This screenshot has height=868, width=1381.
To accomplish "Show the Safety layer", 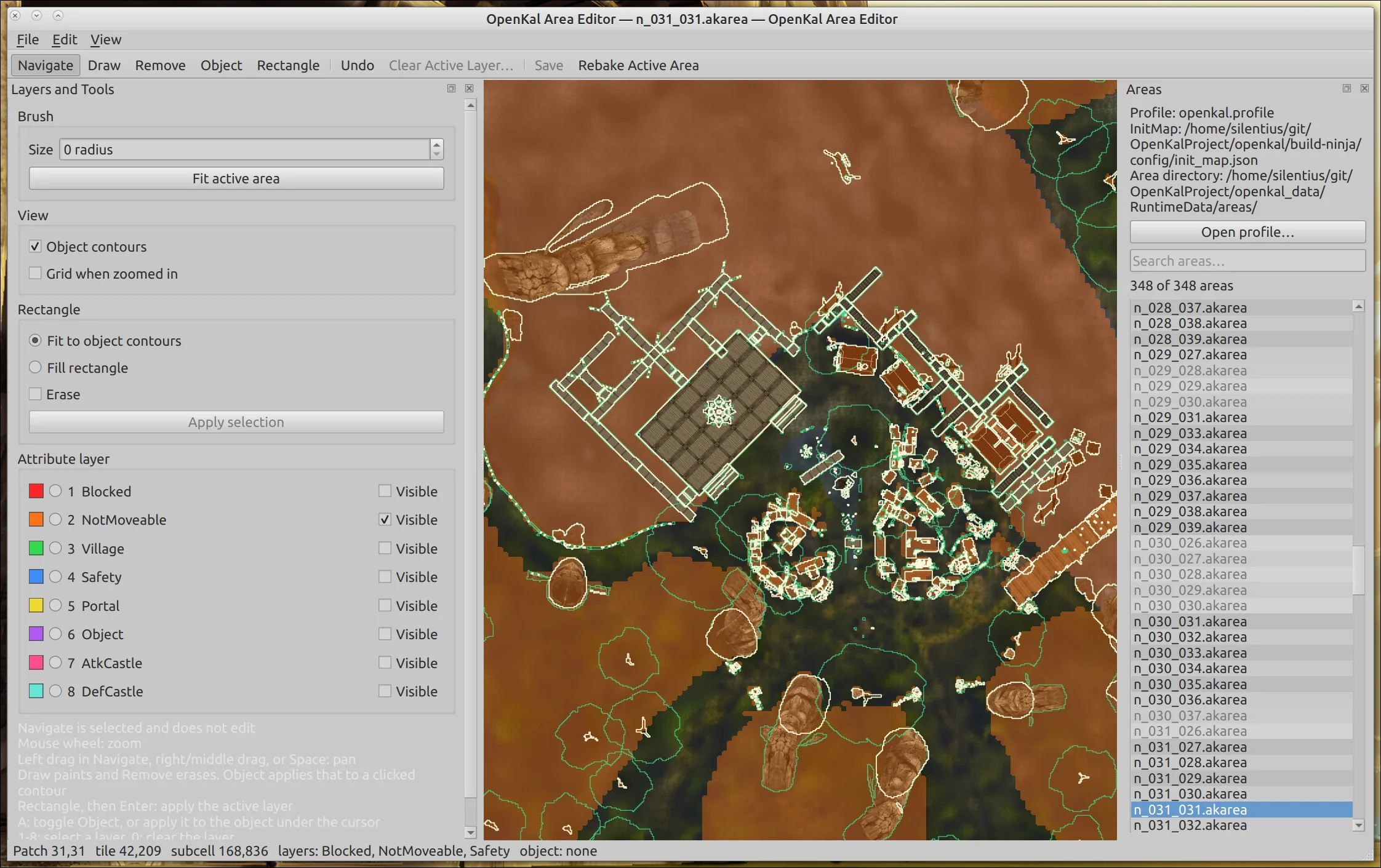I will tap(385, 576).
